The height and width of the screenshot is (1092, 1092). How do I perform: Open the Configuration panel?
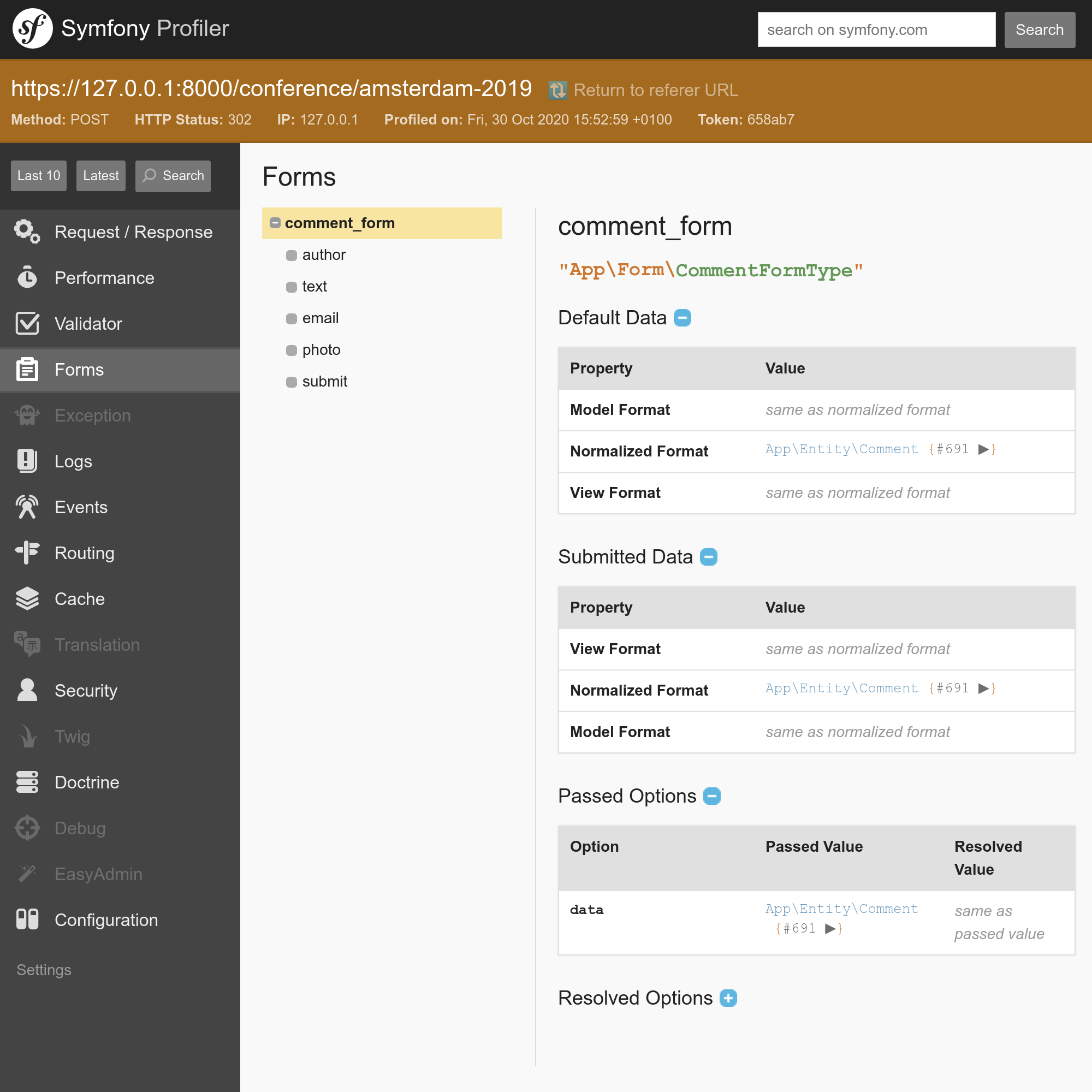tap(120, 919)
